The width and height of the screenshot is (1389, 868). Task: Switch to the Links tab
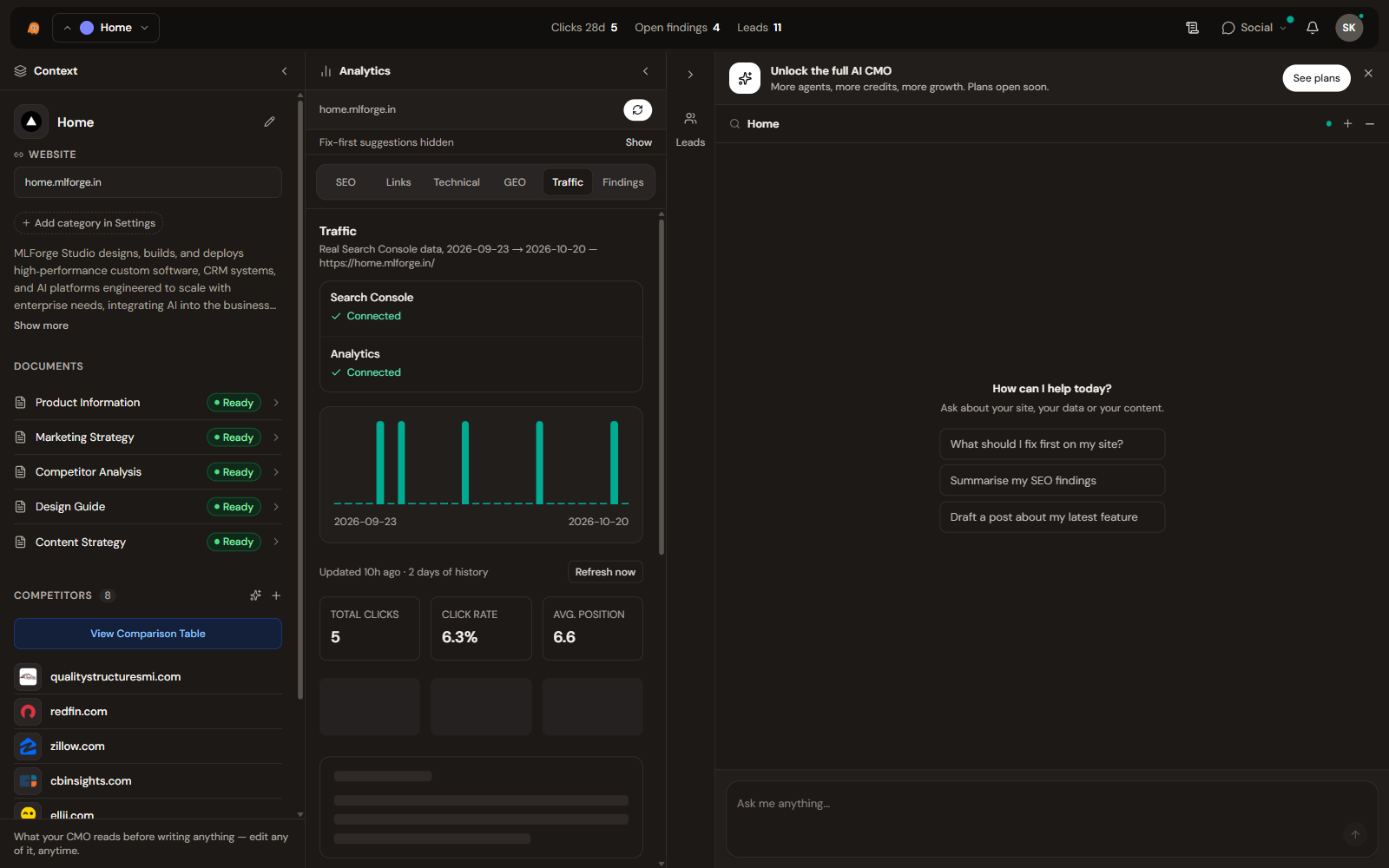(398, 182)
